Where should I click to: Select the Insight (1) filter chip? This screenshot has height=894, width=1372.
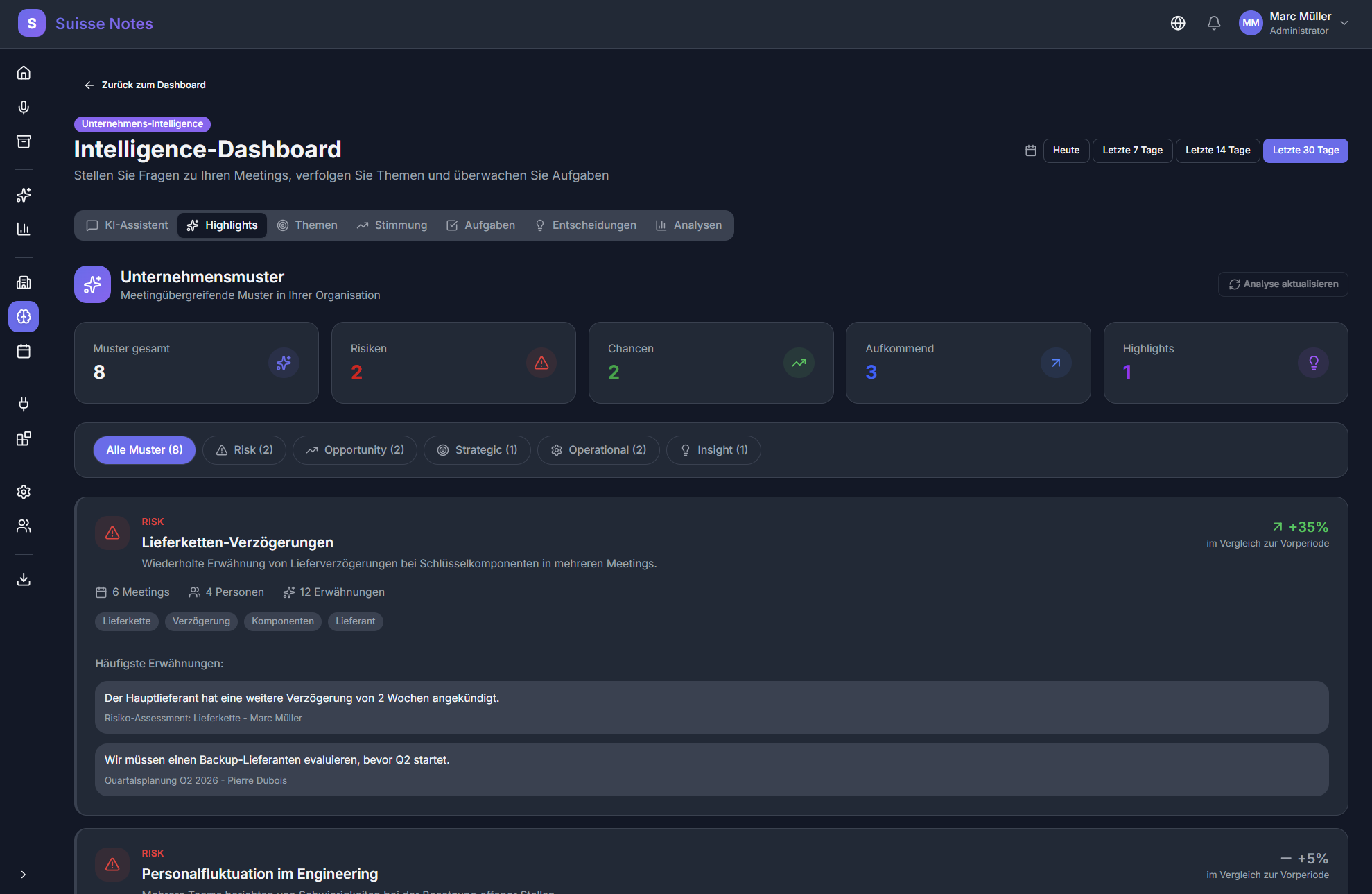pyautogui.click(x=713, y=450)
